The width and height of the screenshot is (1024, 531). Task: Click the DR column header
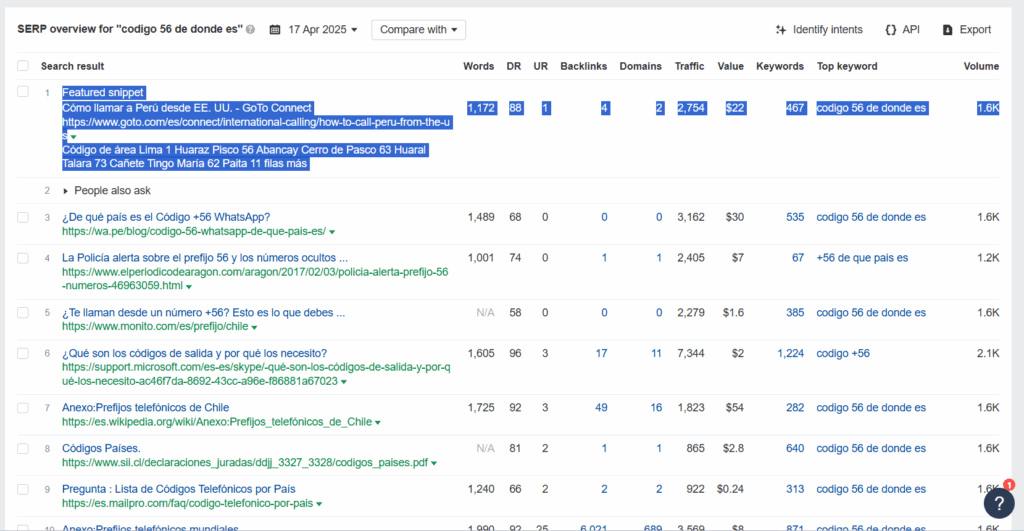514,66
